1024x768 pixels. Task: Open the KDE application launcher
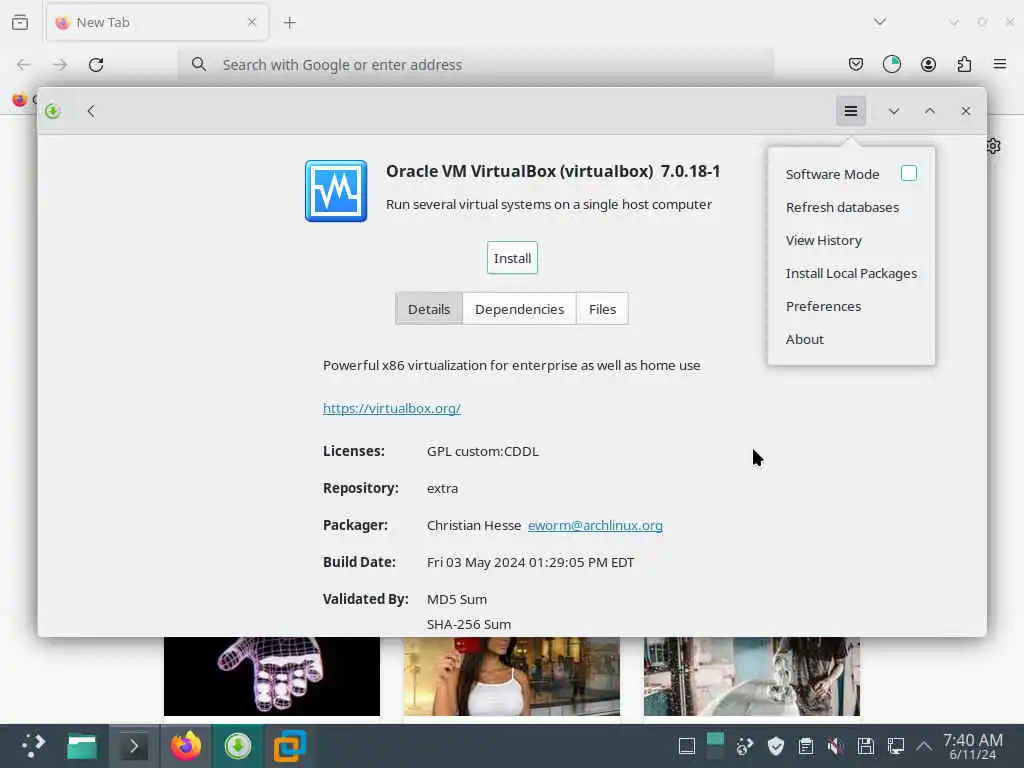point(33,746)
